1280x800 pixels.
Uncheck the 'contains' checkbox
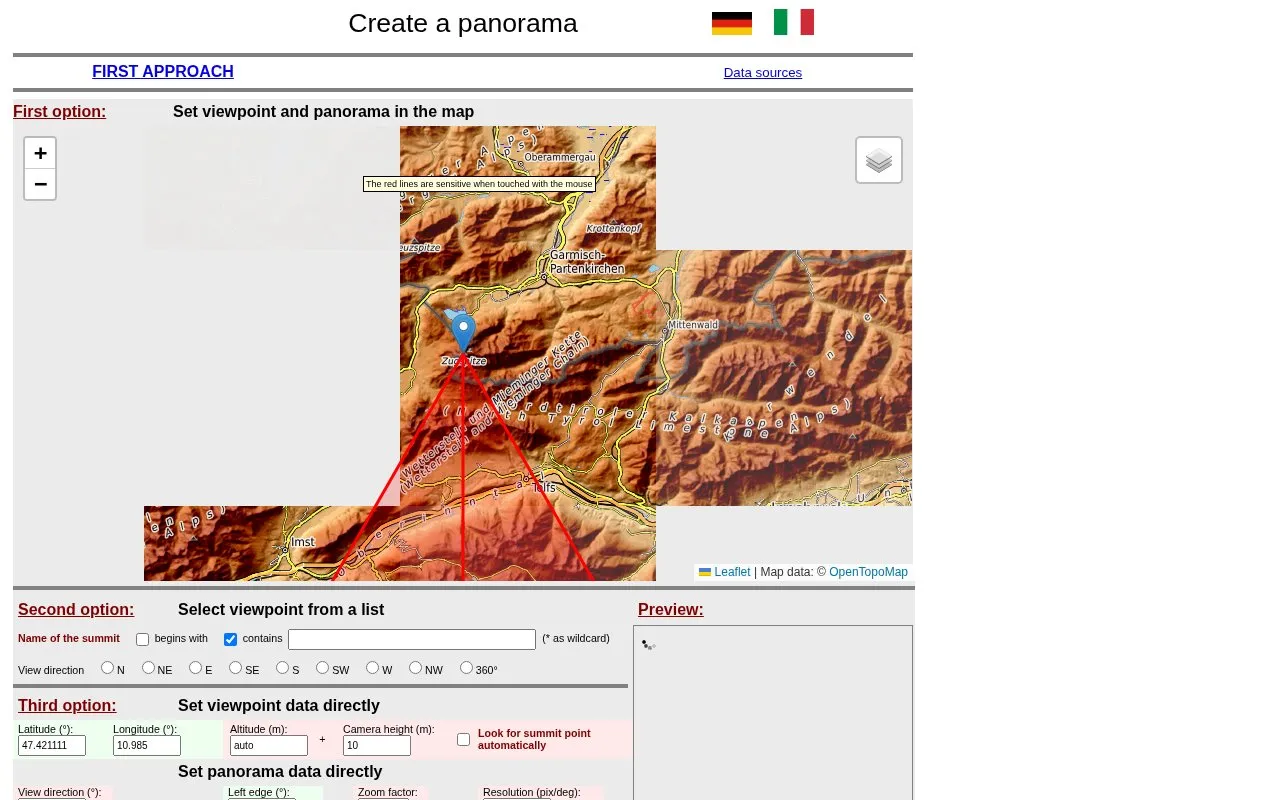(230, 639)
